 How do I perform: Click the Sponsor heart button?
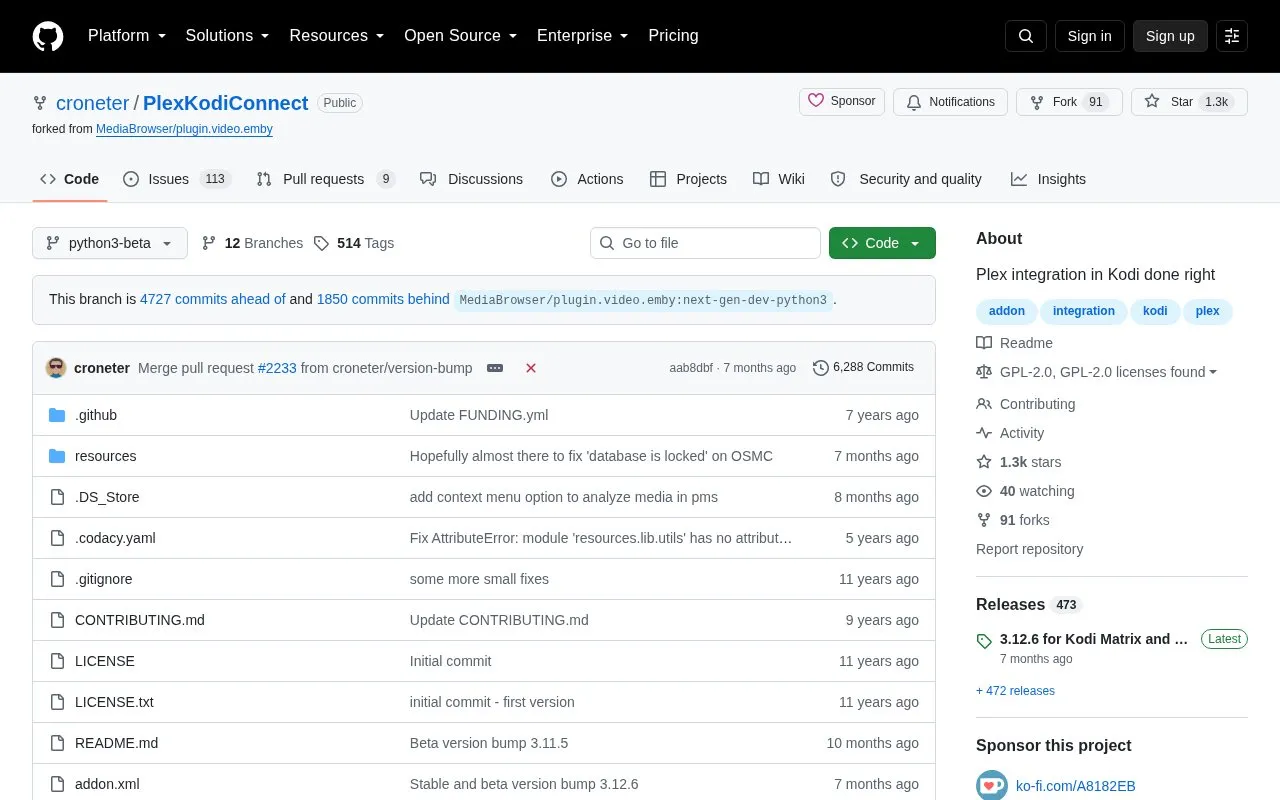tap(842, 101)
